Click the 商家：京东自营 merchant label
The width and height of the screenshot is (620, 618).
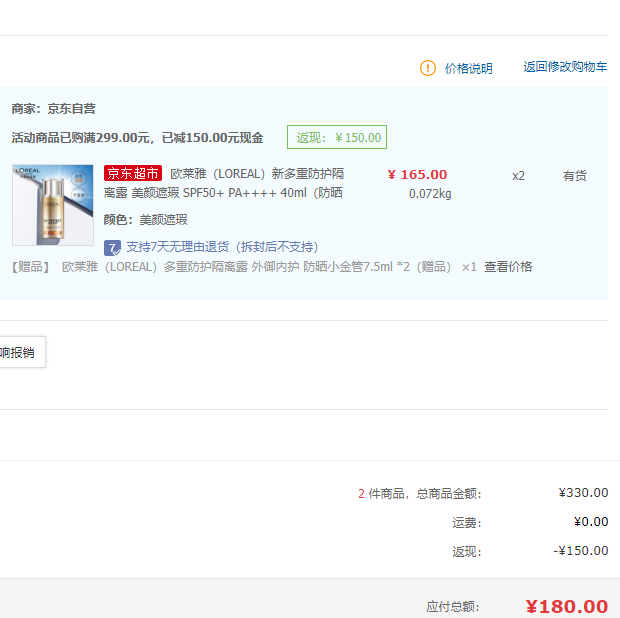coord(53,109)
